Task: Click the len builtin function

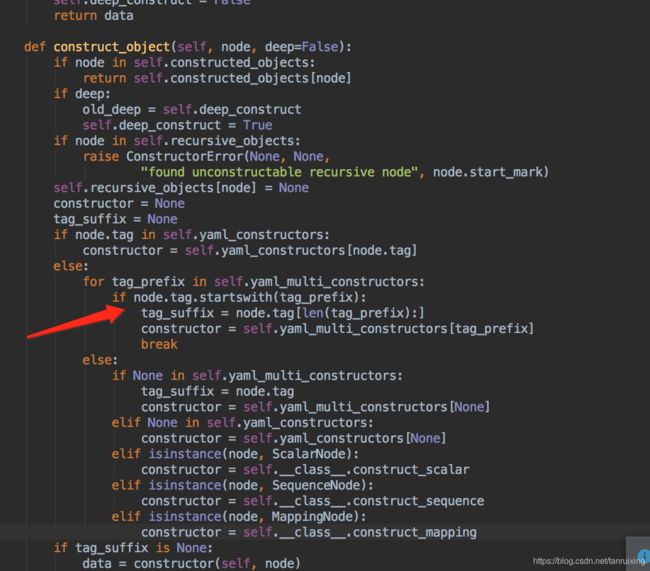Action: click(x=313, y=313)
